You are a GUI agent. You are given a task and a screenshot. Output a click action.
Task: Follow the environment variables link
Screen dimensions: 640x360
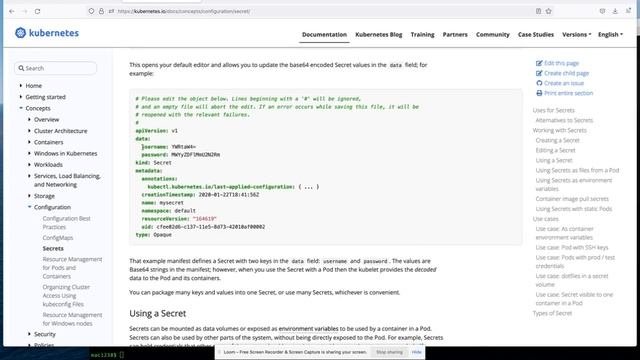pyautogui.click(x=309, y=329)
